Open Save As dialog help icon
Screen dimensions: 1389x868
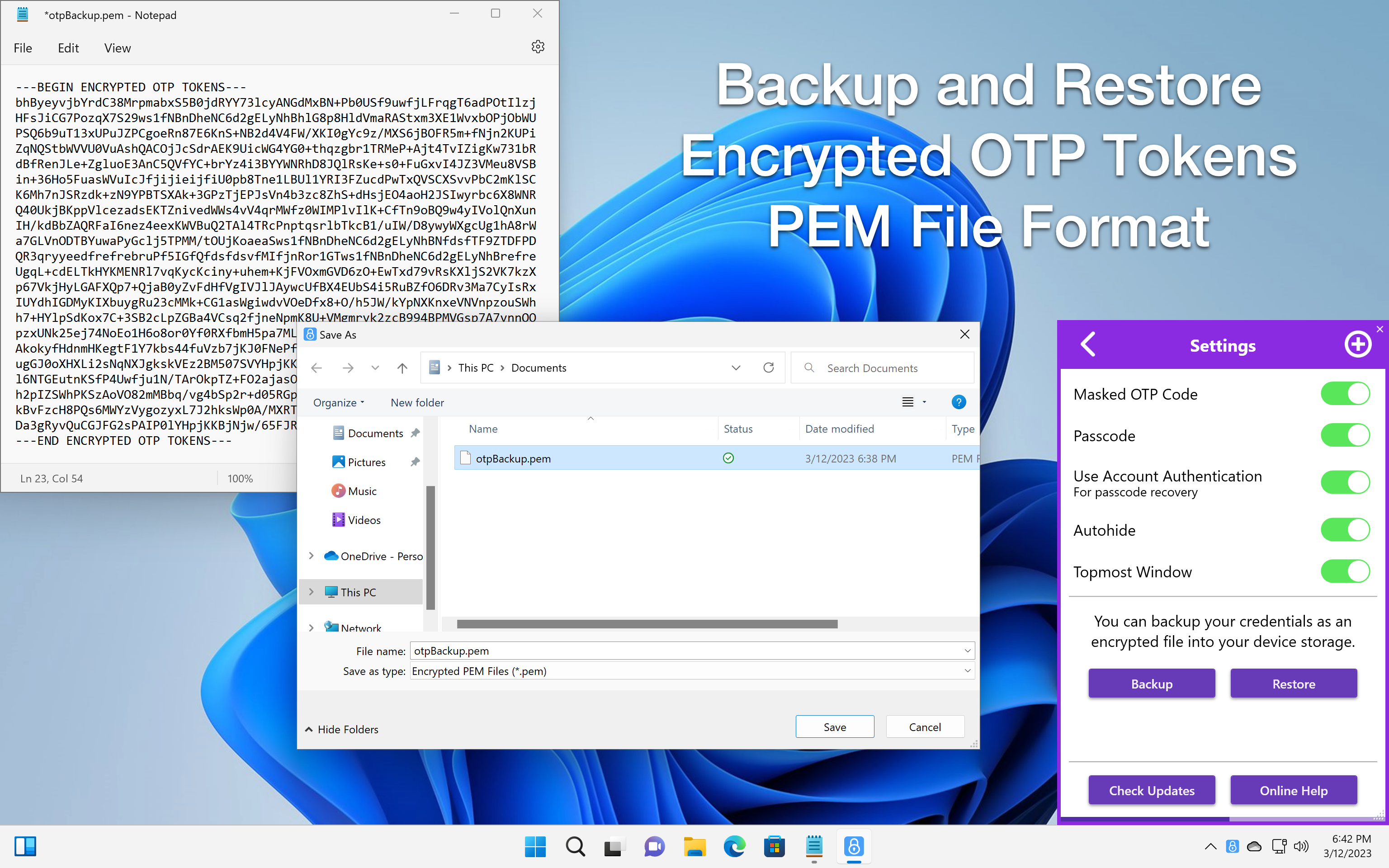(958, 402)
